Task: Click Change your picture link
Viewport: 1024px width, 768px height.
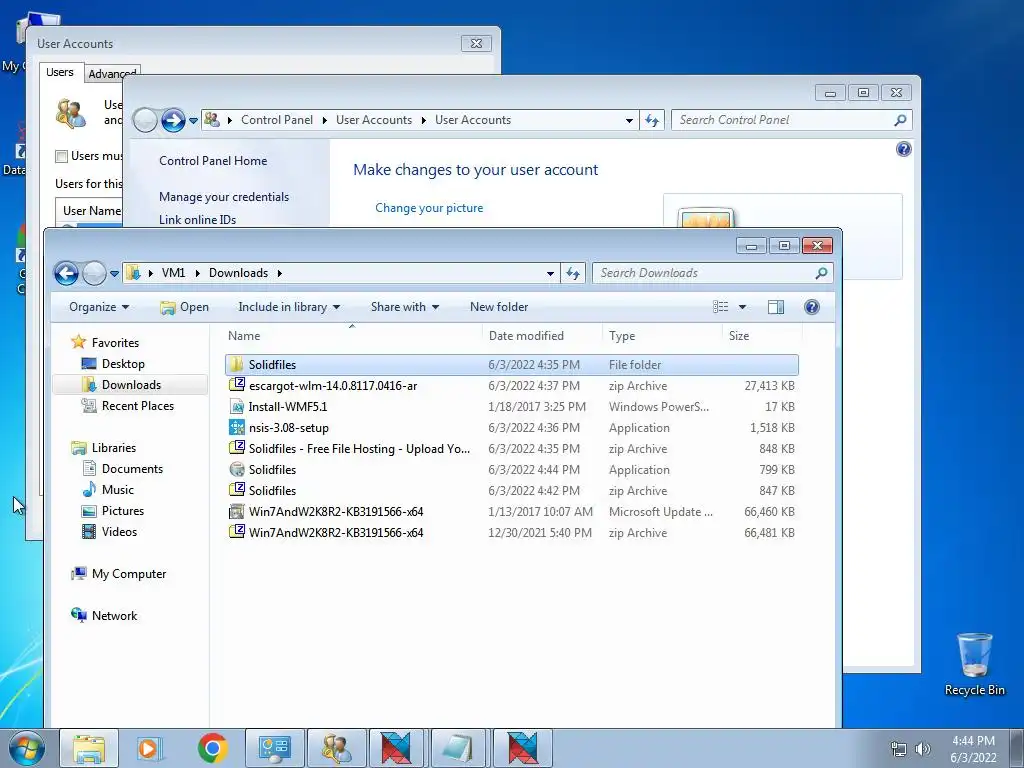Action: click(x=429, y=208)
